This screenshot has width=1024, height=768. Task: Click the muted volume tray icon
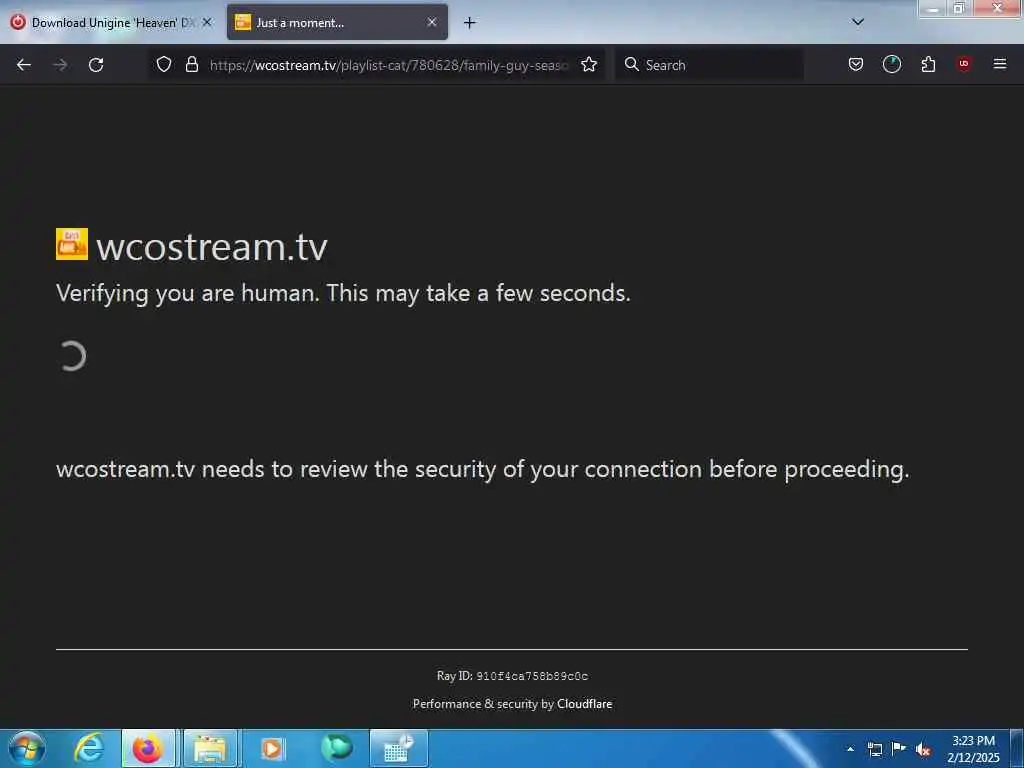click(923, 750)
